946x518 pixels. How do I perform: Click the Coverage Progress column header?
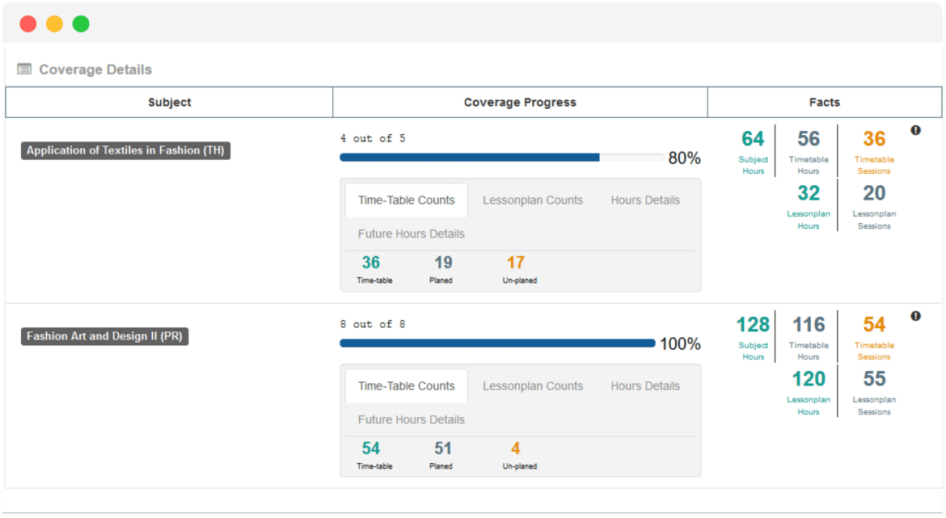pyautogui.click(x=520, y=103)
